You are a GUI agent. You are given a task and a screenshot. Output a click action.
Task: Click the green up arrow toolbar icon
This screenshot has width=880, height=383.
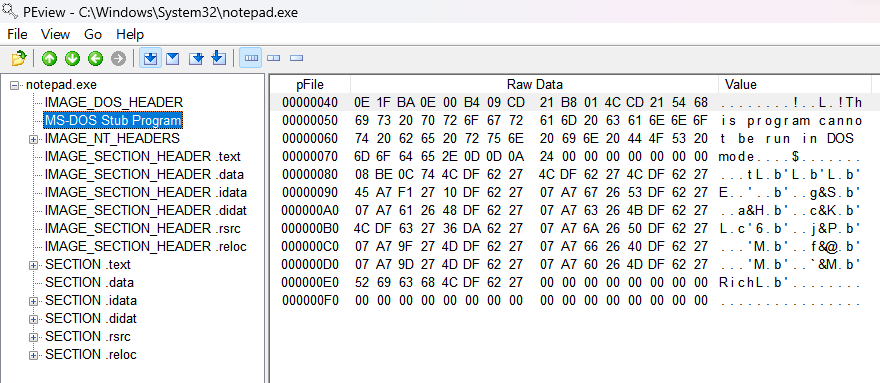(49, 58)
